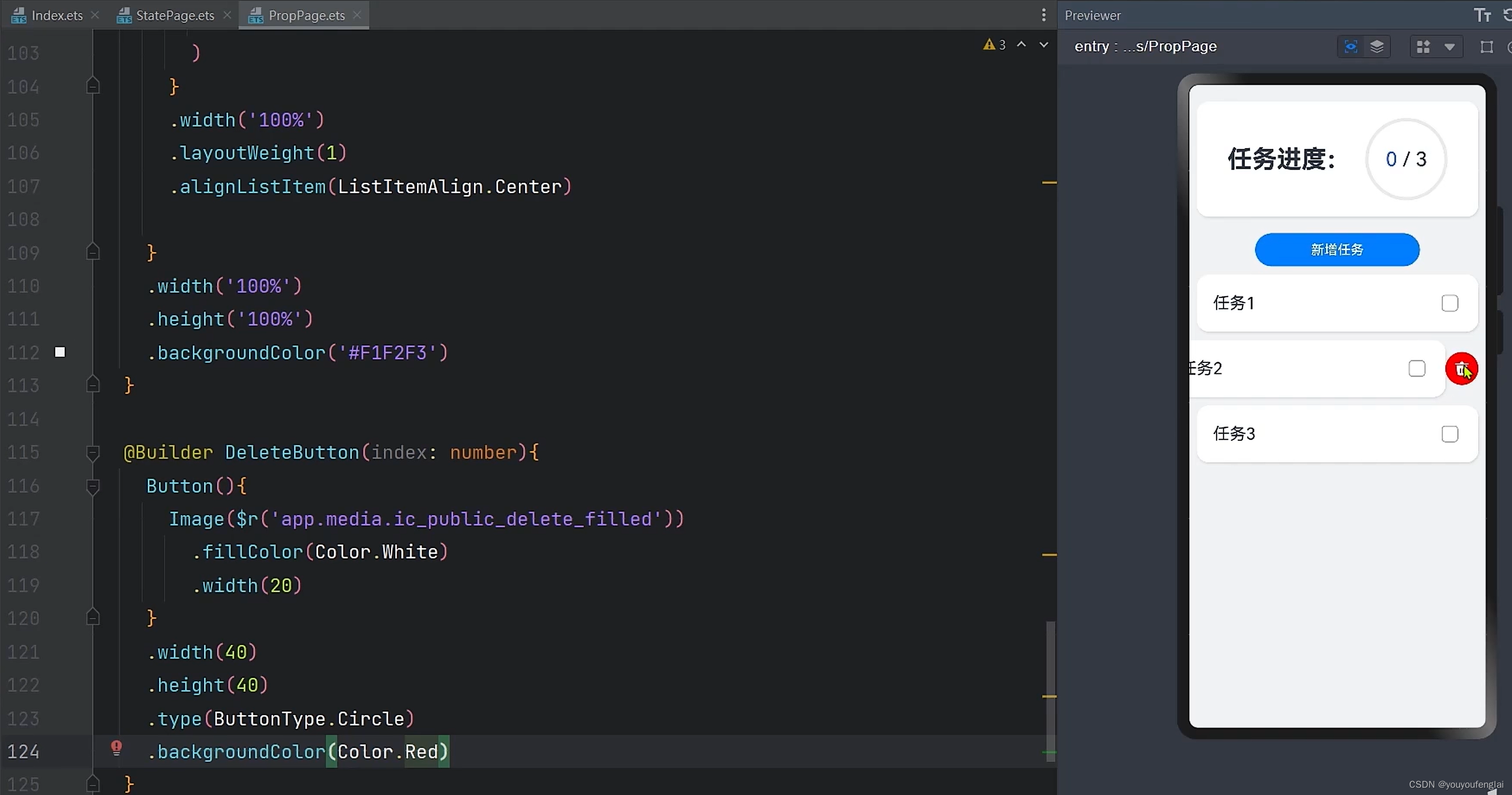Click the PropPage.ets close tab icon

point(358,15)
